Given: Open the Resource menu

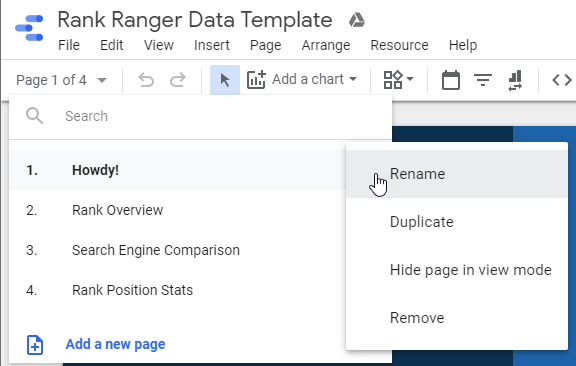Looking at the screenshot, I should pyautogui.click(x=399, y=45).
